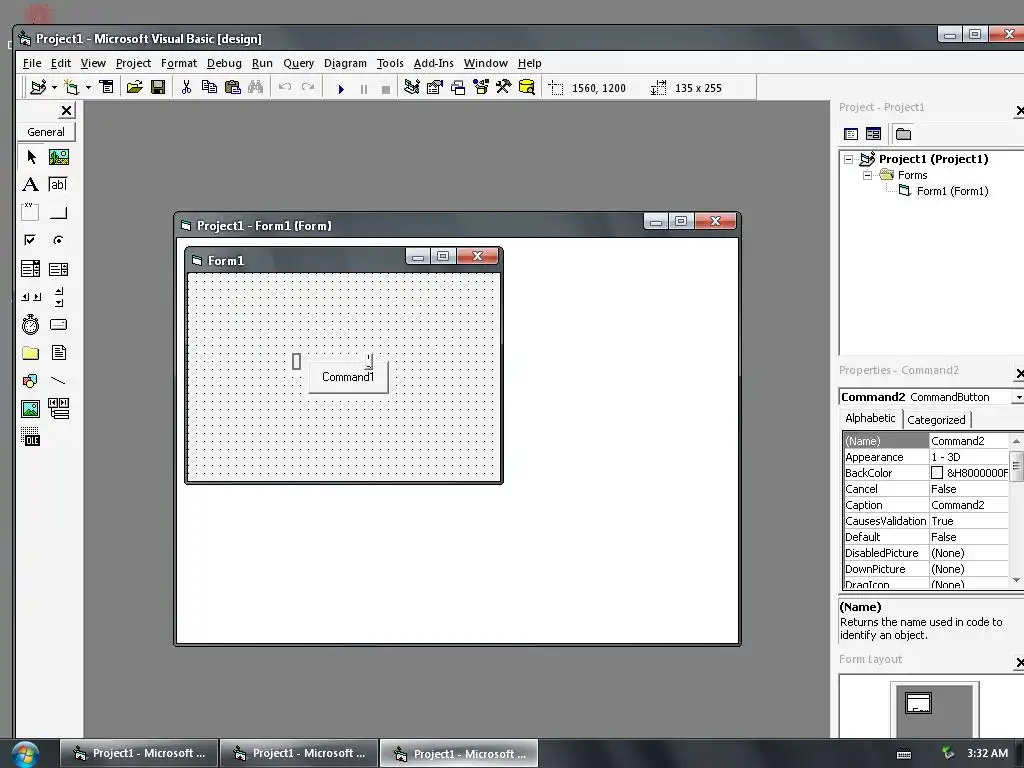The height and width of the screenshot is (768, 1024).
Task: Click the Open Project icon
Action: click(135, 87)
